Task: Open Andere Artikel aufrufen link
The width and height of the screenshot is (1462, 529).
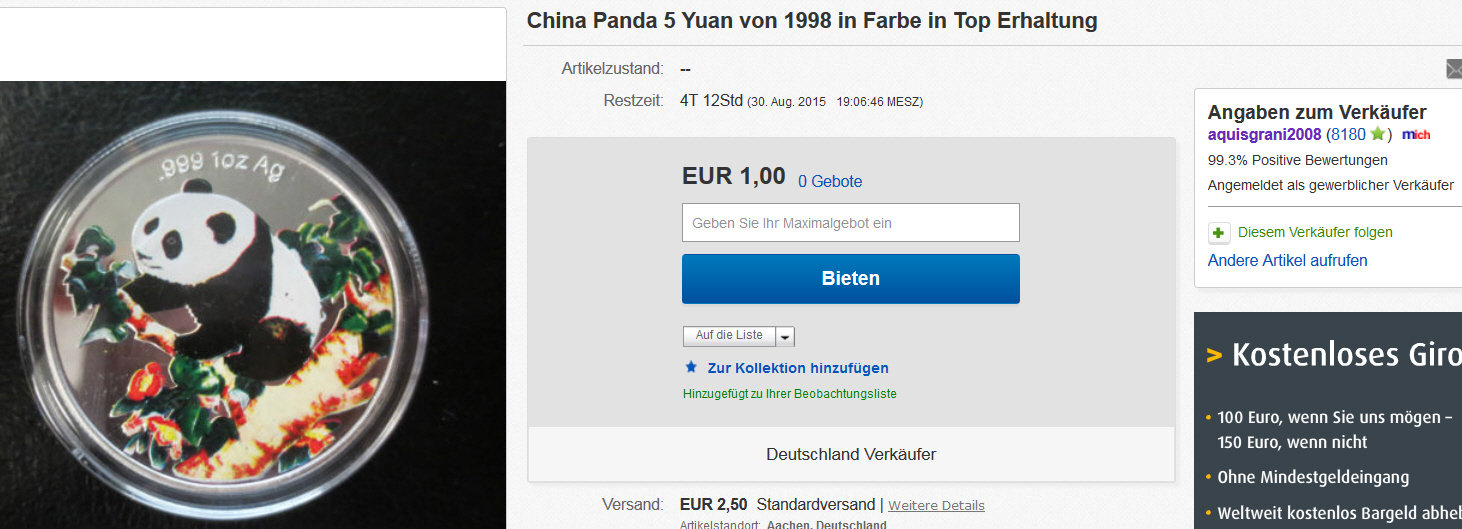Action: pyautogui.click(x=1288, y=260)
